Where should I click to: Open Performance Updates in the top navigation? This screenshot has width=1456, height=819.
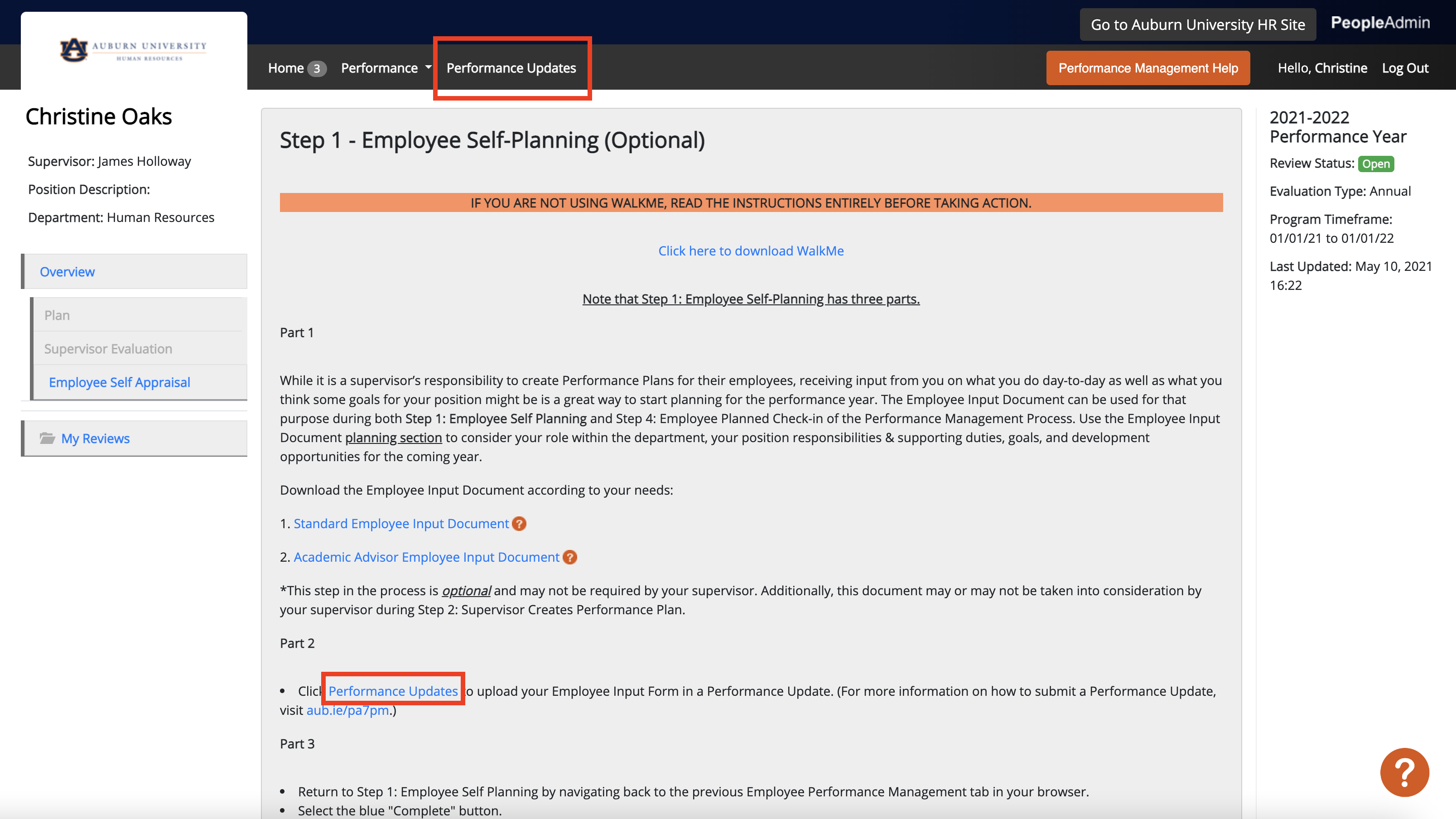(511, 68)
